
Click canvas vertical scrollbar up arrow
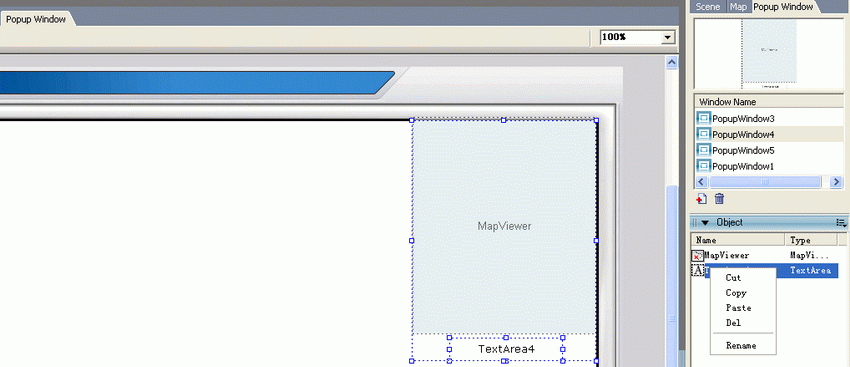pos(672,63)
